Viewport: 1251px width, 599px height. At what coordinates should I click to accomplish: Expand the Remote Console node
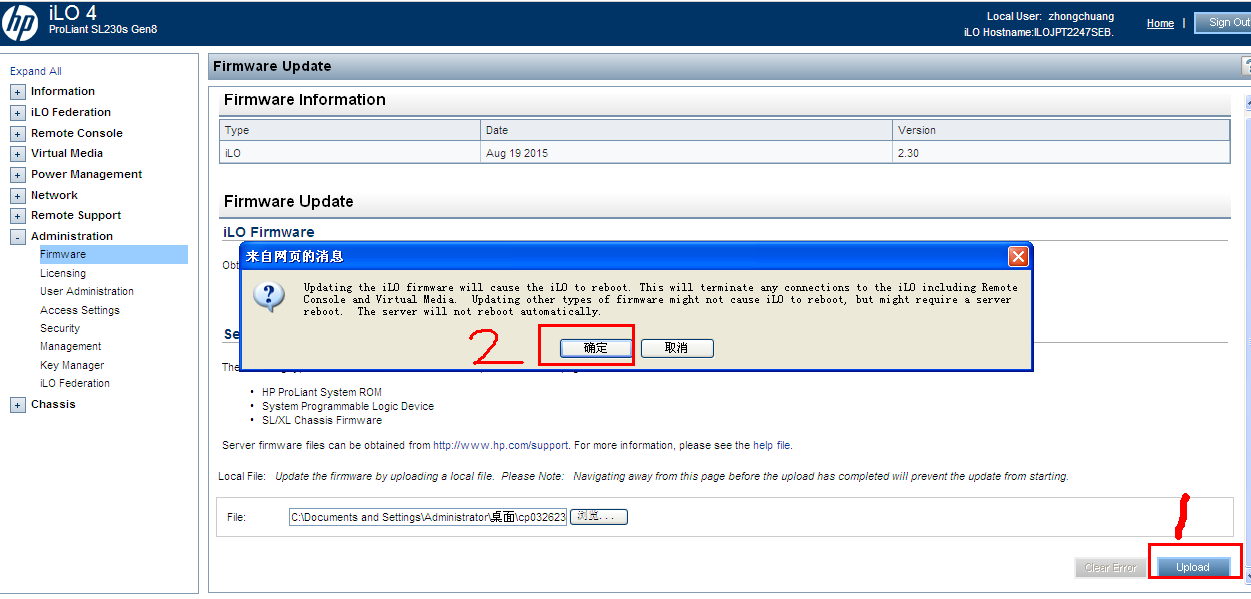(x=17, y=134)
